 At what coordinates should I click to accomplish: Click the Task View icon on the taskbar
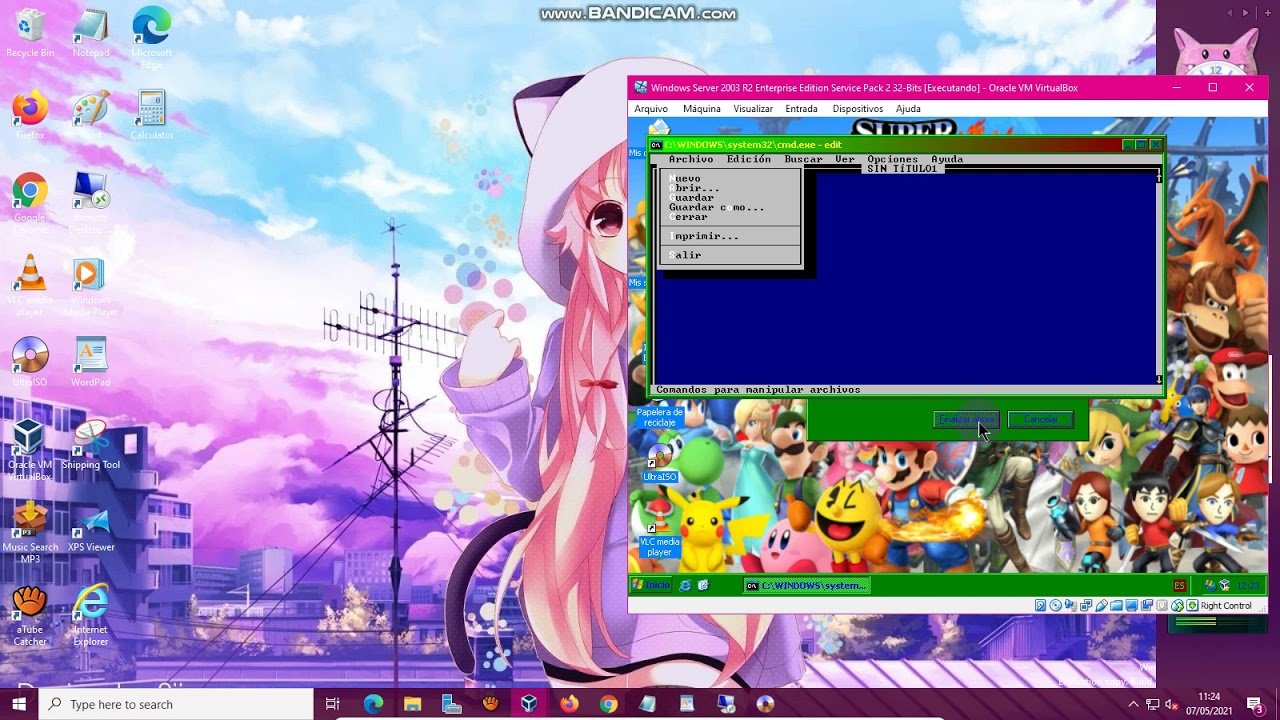click(333, 704)
